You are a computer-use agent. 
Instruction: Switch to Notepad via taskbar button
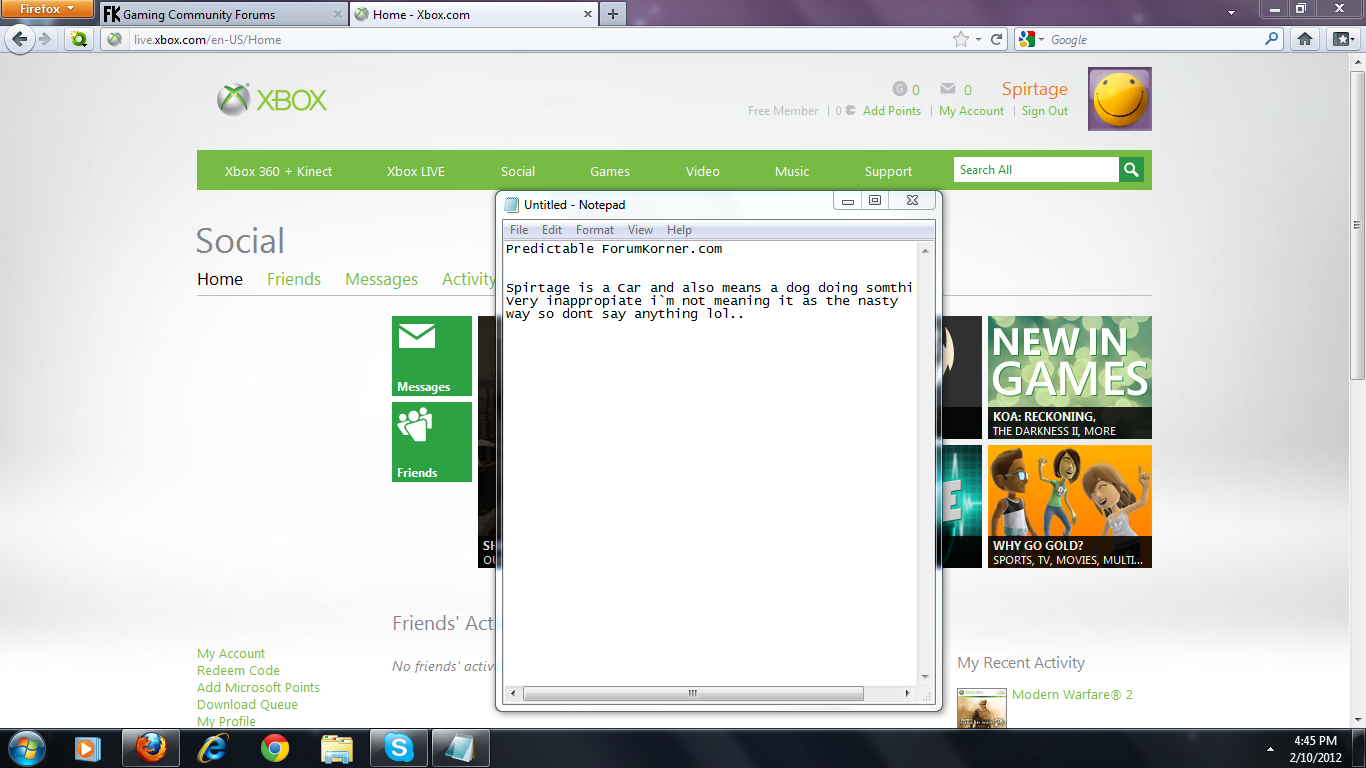tap(461, 748)
